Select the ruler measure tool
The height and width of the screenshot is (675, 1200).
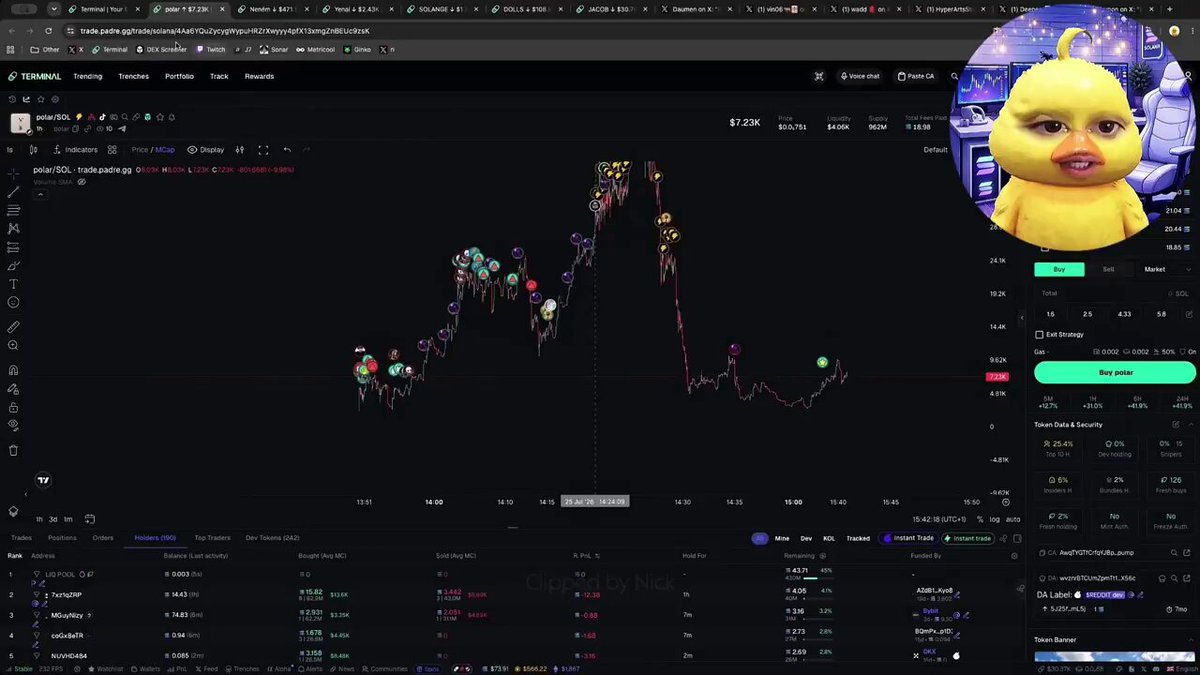(x=13, y=327)
